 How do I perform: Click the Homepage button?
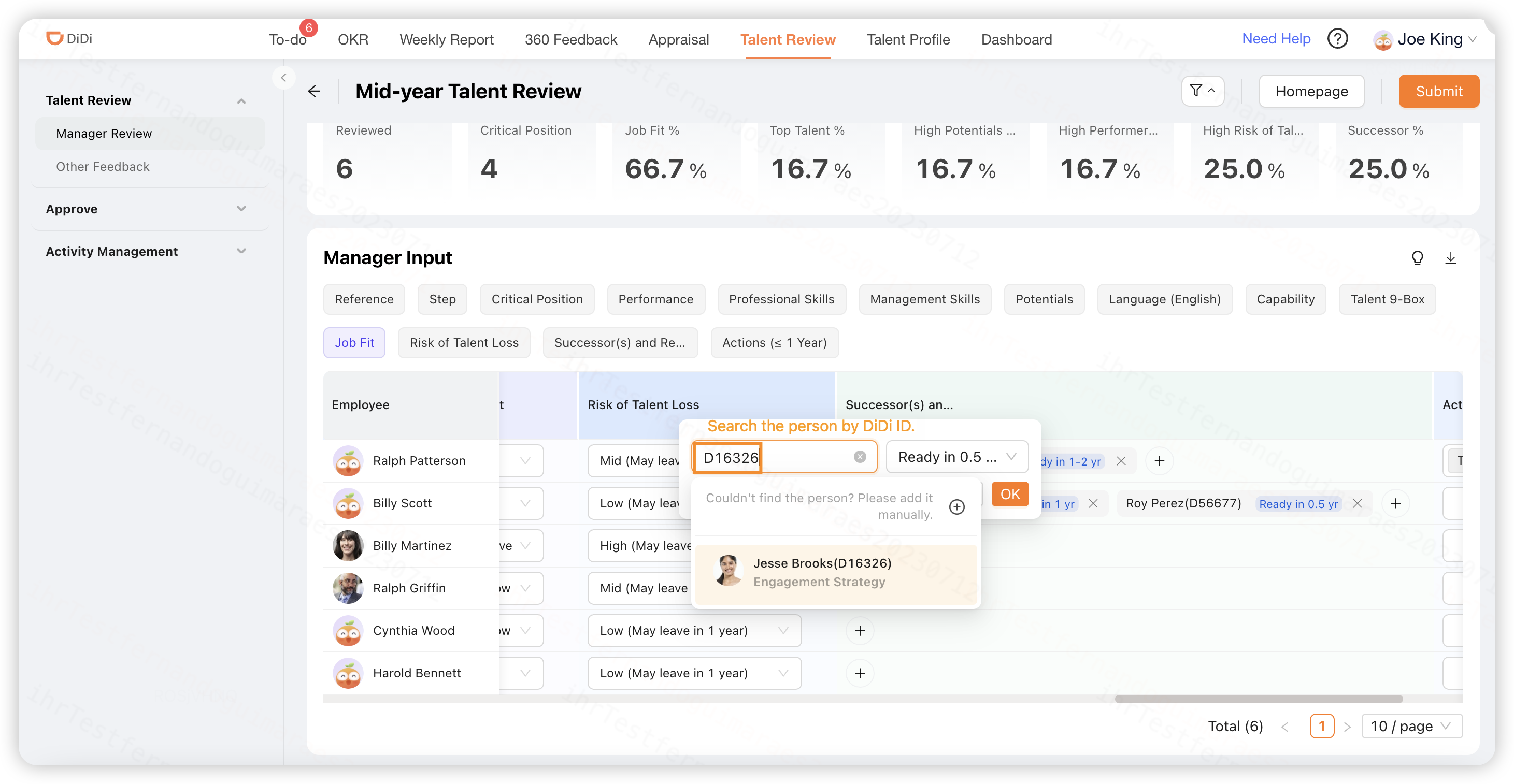click(x=1311, y=91)
